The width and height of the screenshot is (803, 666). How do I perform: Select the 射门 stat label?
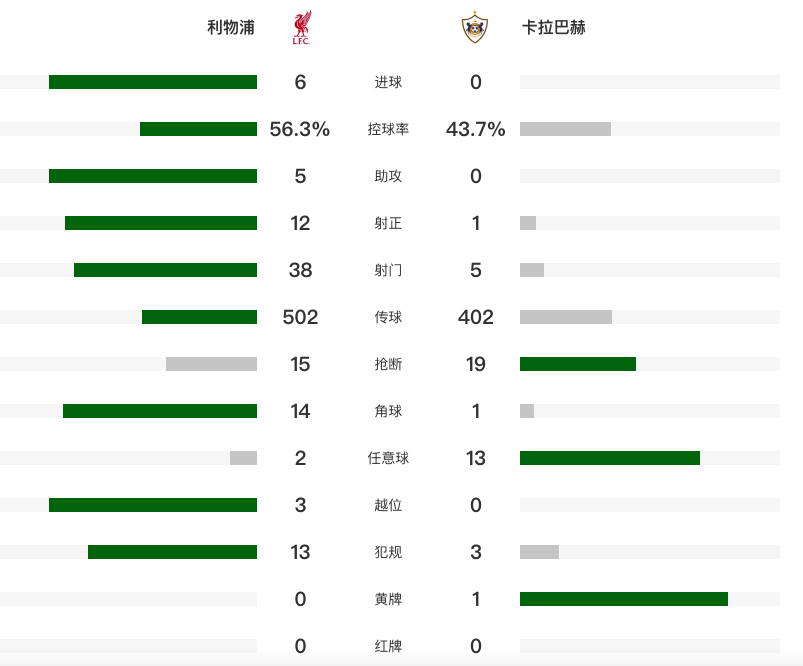tap(388, 270)
